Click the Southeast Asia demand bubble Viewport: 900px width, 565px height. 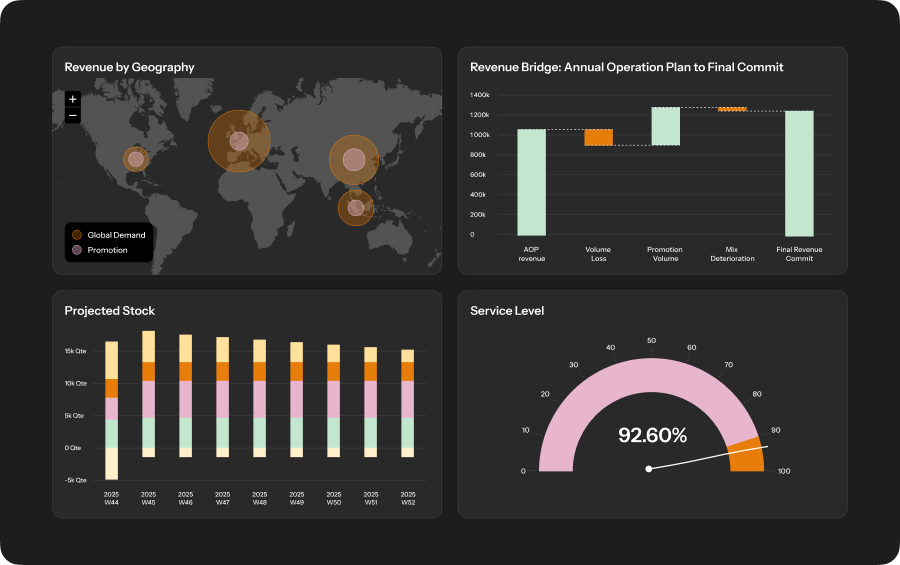(355, 208)
